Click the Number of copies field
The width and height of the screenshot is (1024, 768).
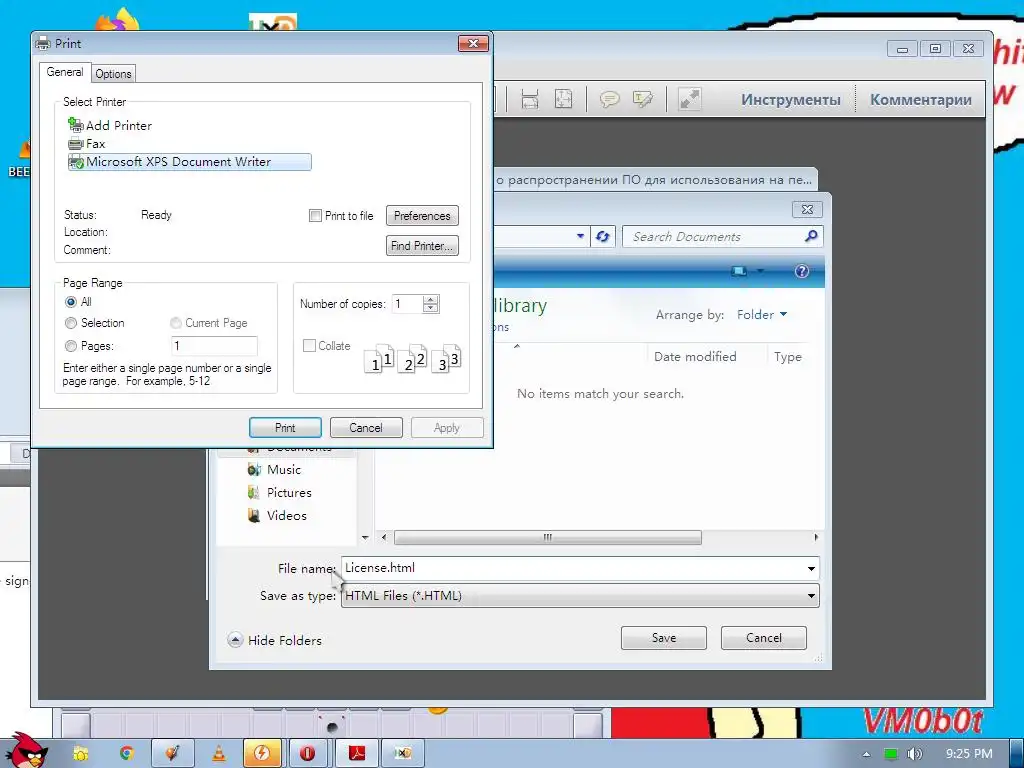408,304
